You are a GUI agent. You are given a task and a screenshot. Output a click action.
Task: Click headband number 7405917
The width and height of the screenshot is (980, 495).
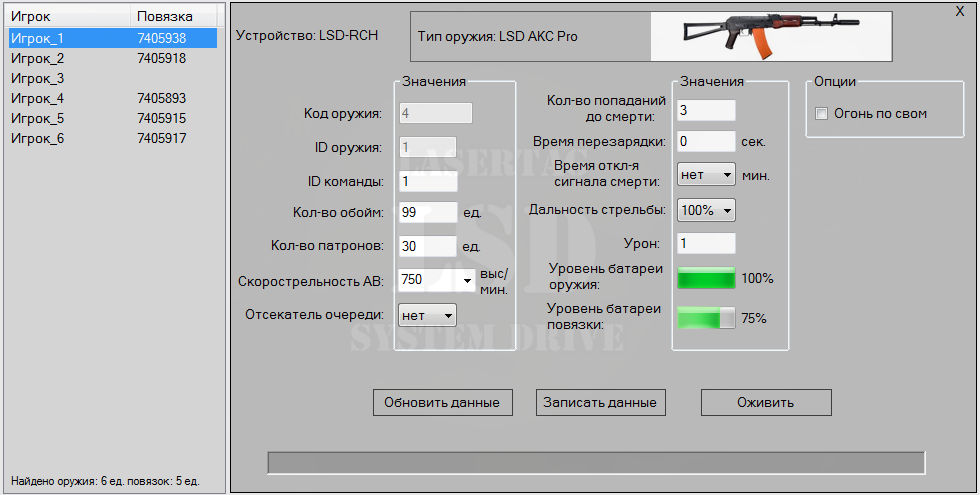tap(162, 138)
